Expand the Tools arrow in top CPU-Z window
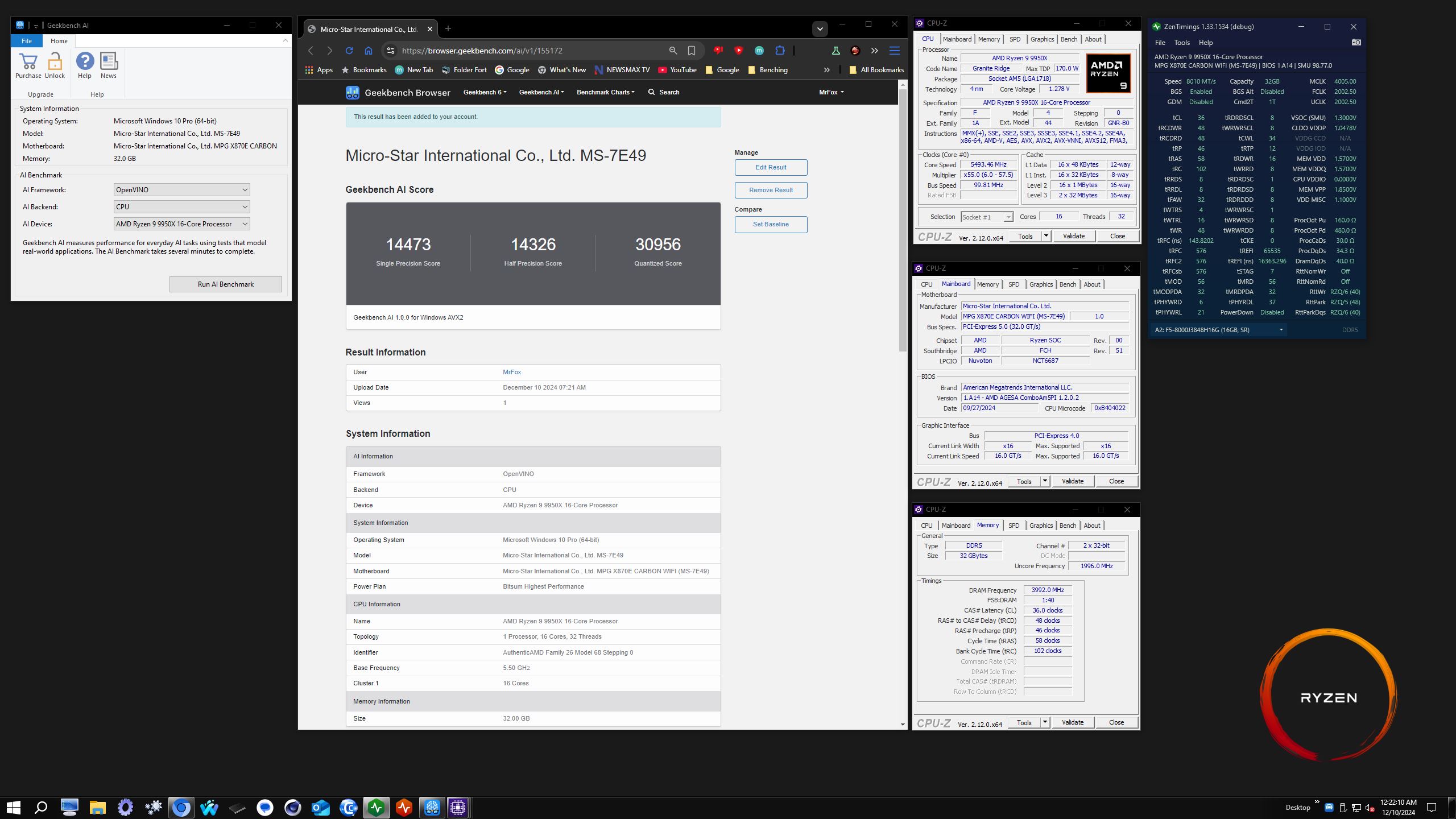1456x819 pixels. click(x=1045, y=236)
